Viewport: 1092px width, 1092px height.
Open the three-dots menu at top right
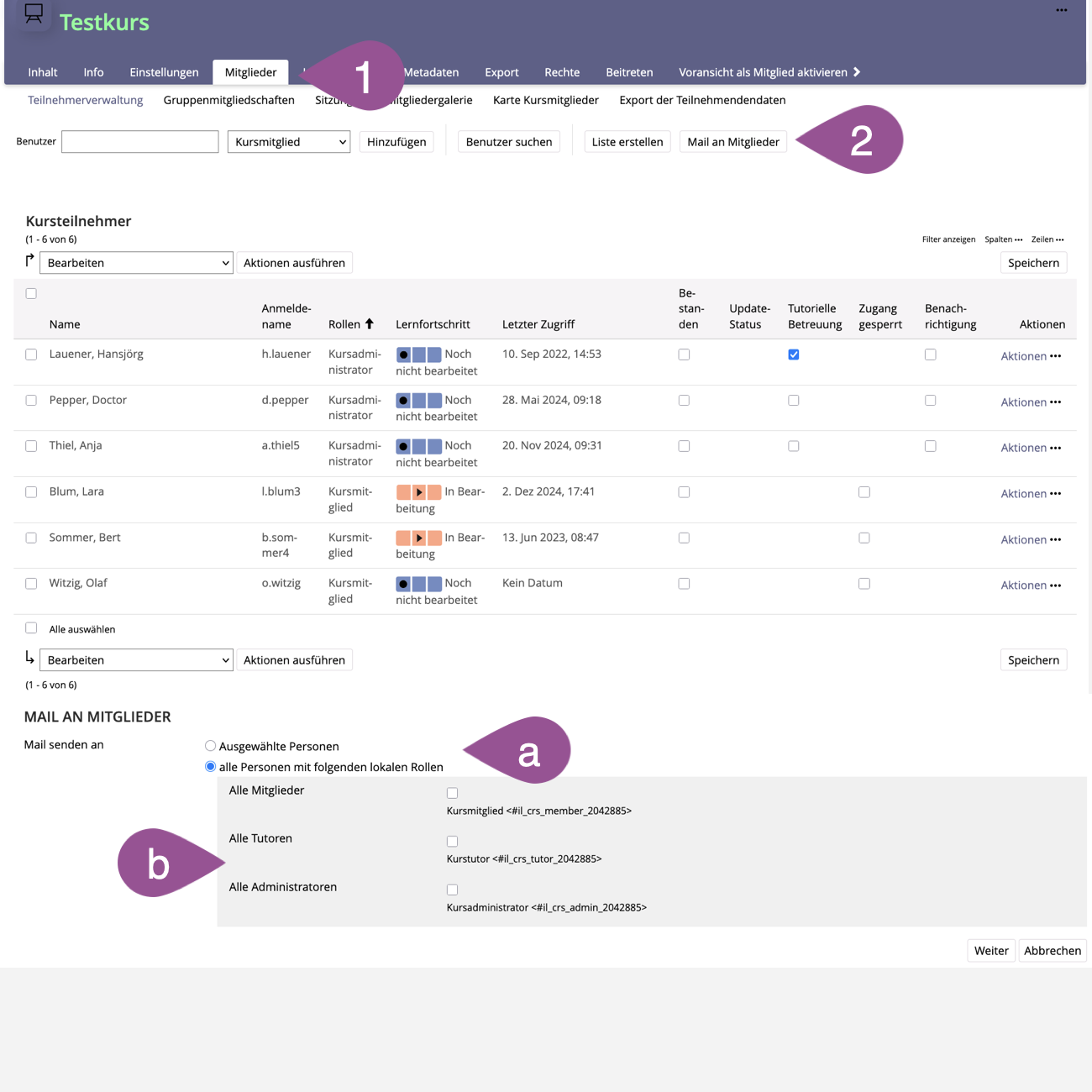click(x=1062, y=11)
